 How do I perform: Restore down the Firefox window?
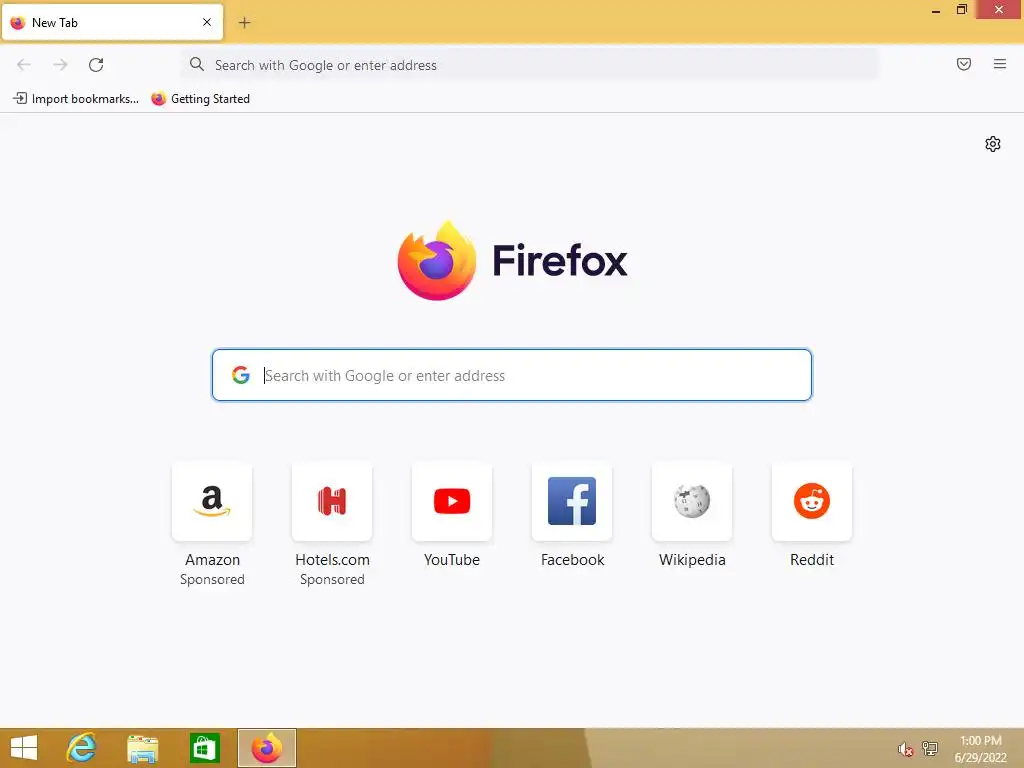click(x=961, y=9)
